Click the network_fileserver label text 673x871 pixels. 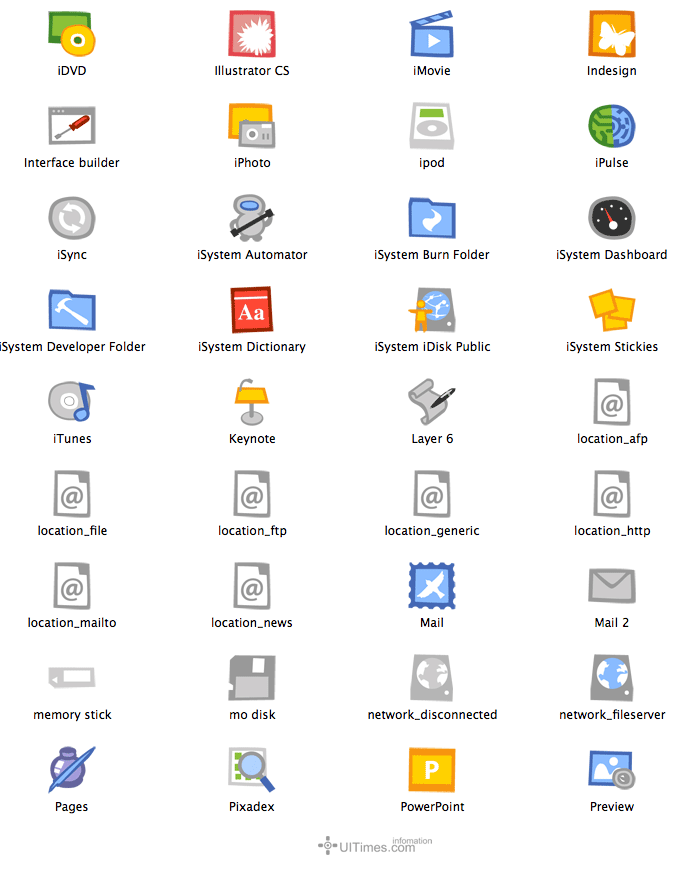pyautogui.click(x=612, y=715)
